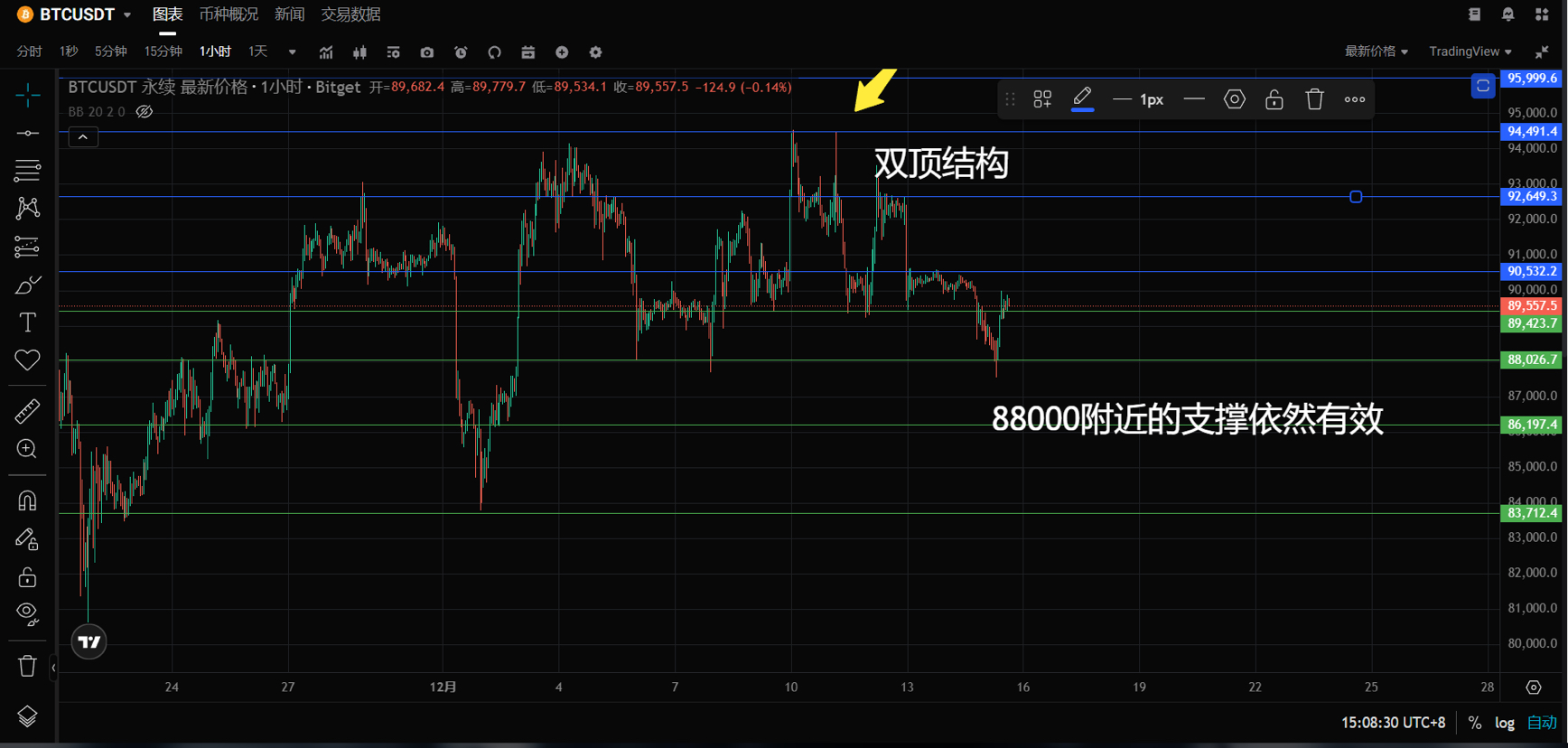Activate the magnet snap mode
This screenshot has height=748, width=1568.
click(x=27, y=500)
